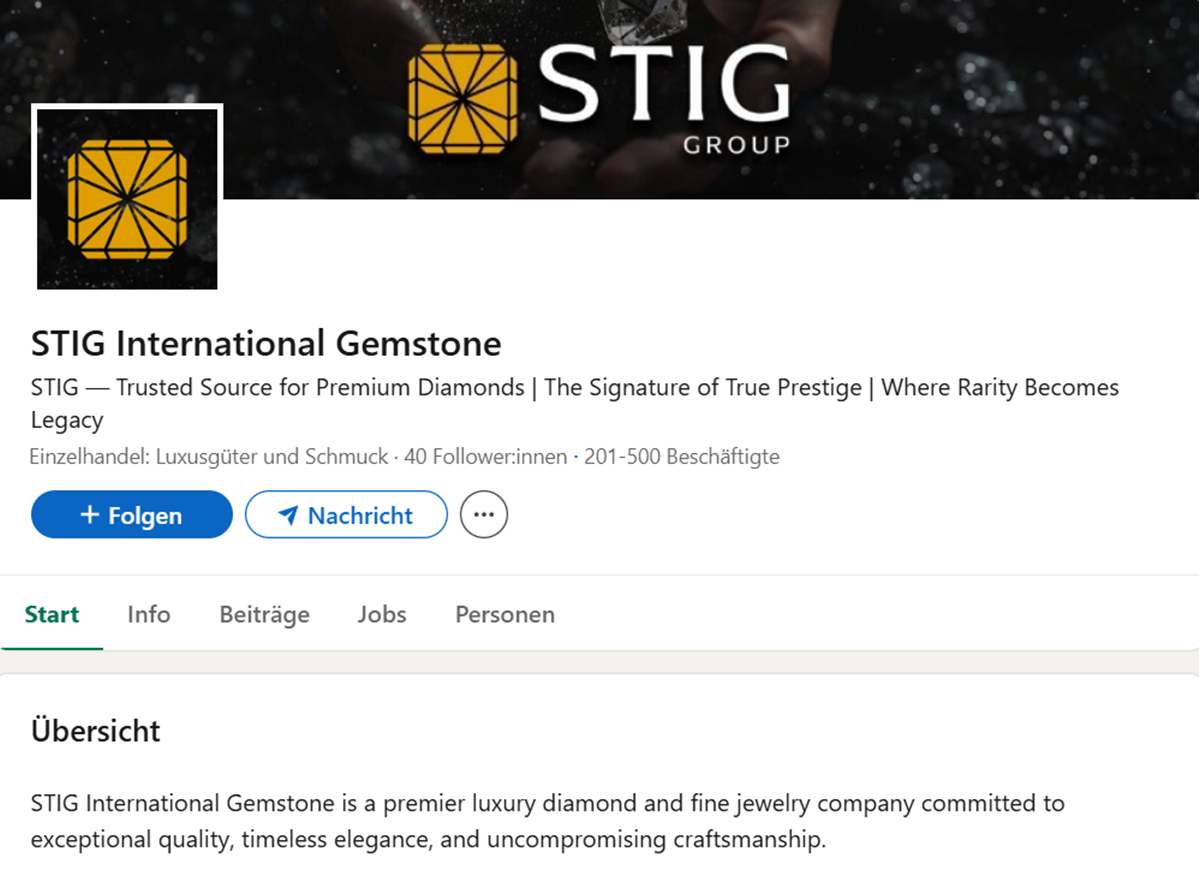Switch to the Info tab
The image size is (1199, 869).
[x=148, y=614]
